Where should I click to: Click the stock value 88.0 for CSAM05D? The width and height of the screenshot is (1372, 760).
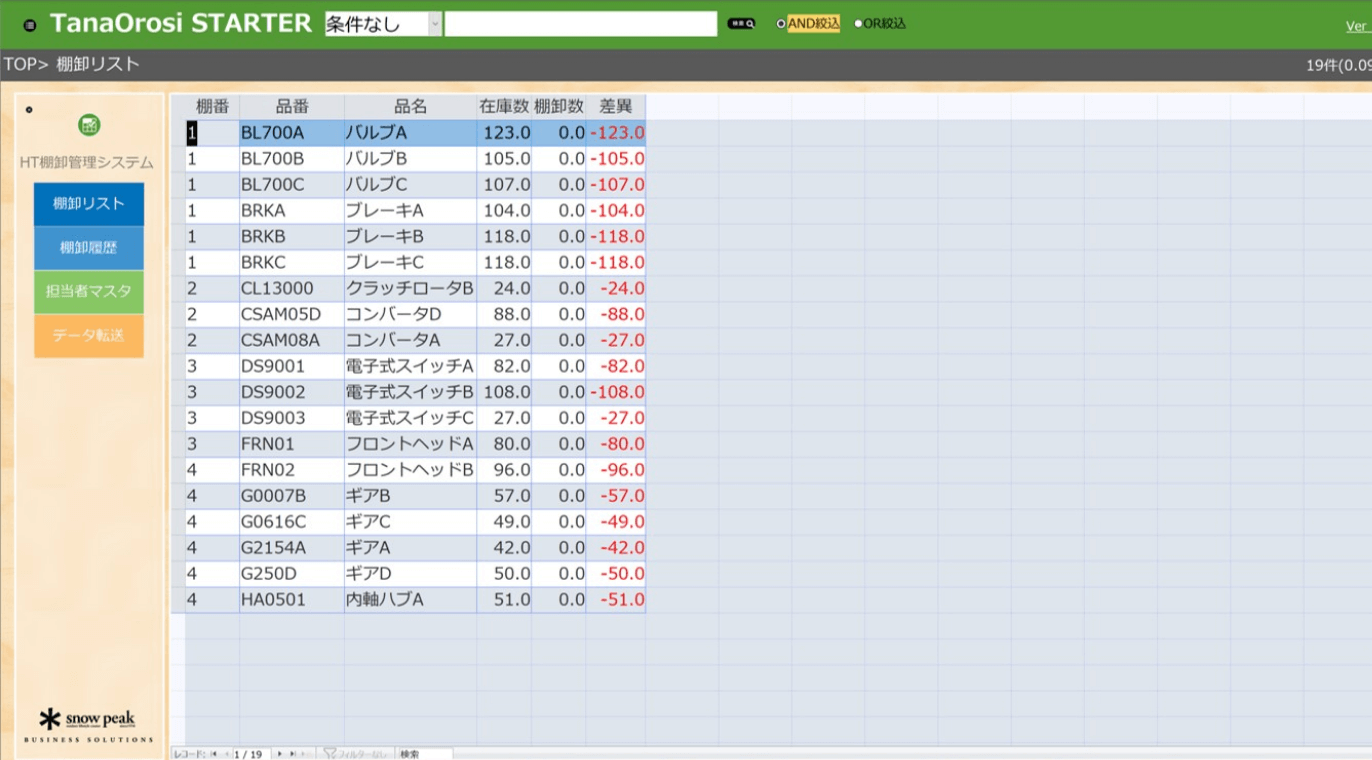(504, 315)
